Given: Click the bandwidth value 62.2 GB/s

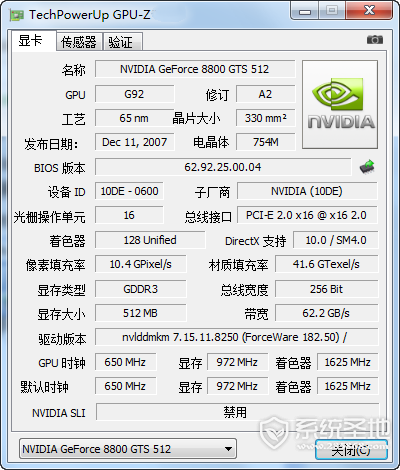Looking at the screenshot, I should click(327, 313).
